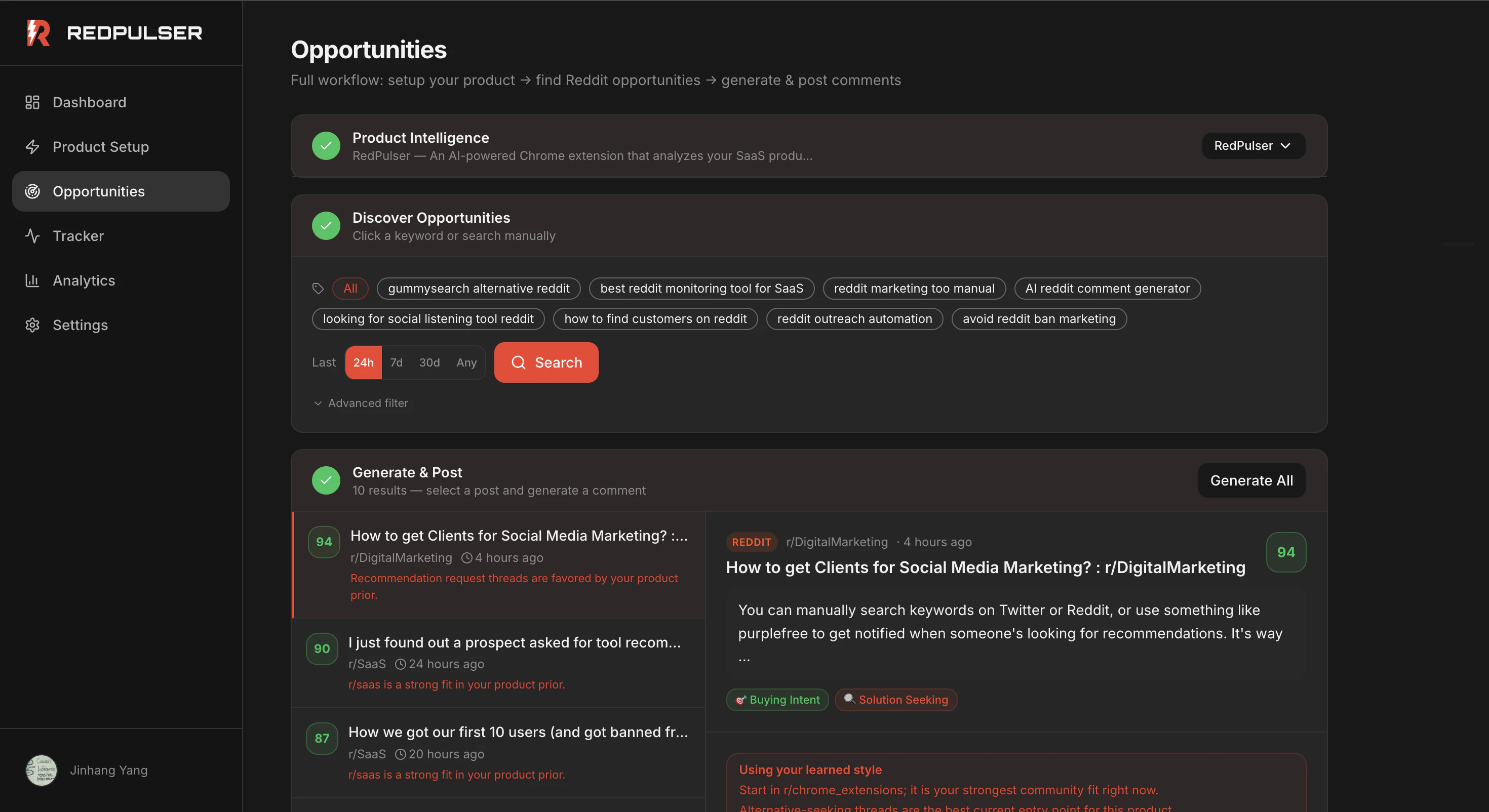Screen dimensions: 1489x812
Task: Click the RedPulser logo icon
Action: [38, 33]
